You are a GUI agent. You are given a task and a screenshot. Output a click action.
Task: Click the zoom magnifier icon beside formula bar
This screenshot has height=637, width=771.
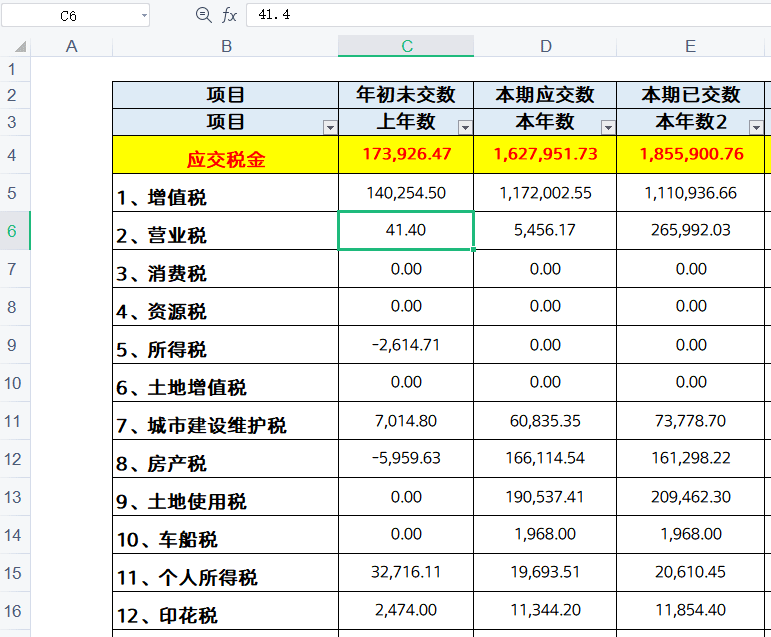tap(204, 15)
